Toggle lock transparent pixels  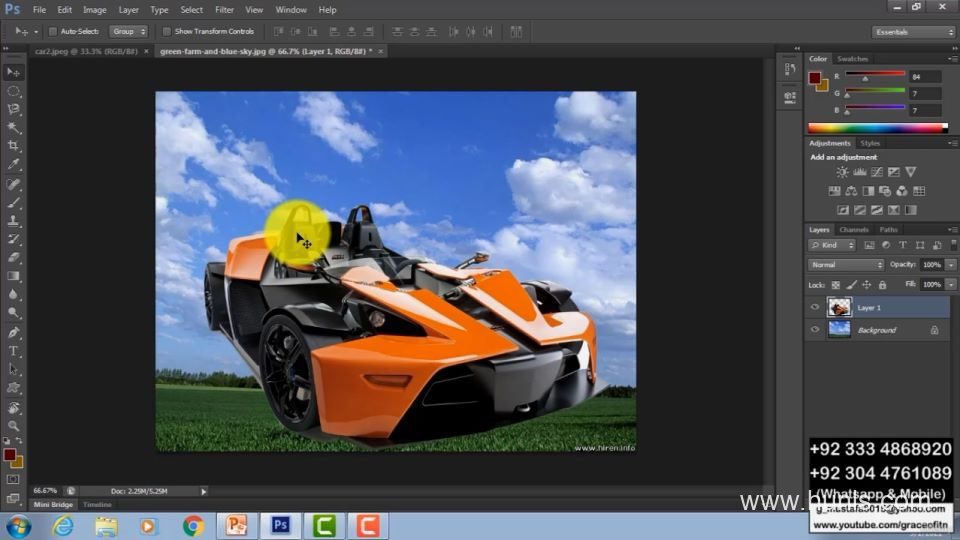point(836,285)
